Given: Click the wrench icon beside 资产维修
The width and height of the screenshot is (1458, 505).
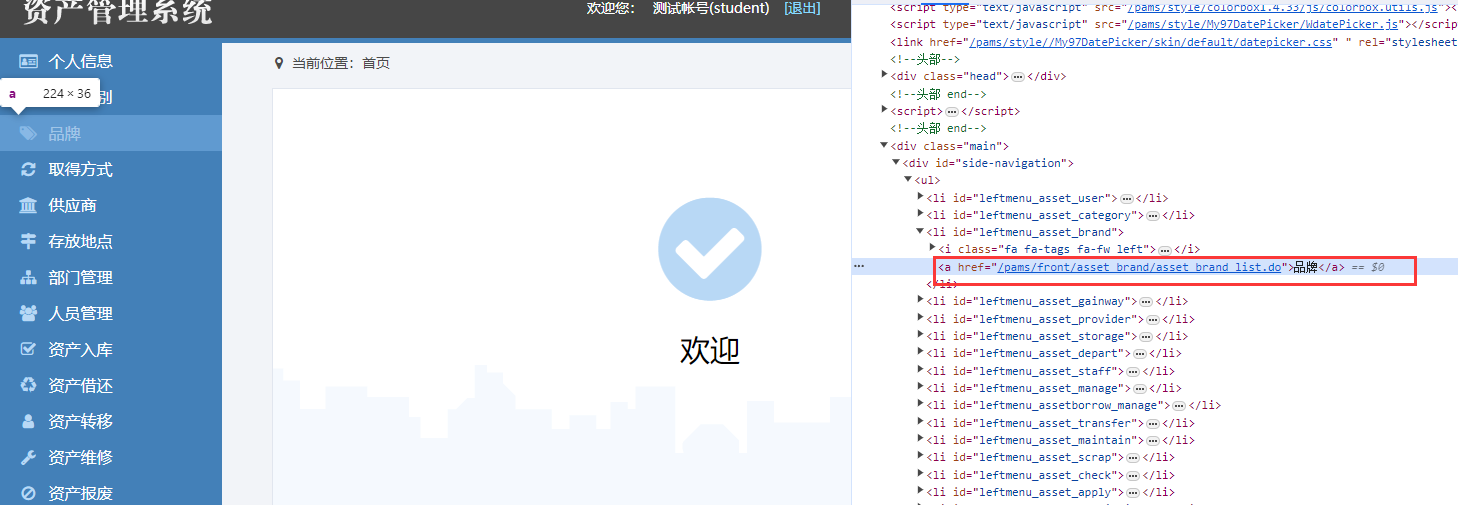Looking at the screenshot, I should [29, 457].
